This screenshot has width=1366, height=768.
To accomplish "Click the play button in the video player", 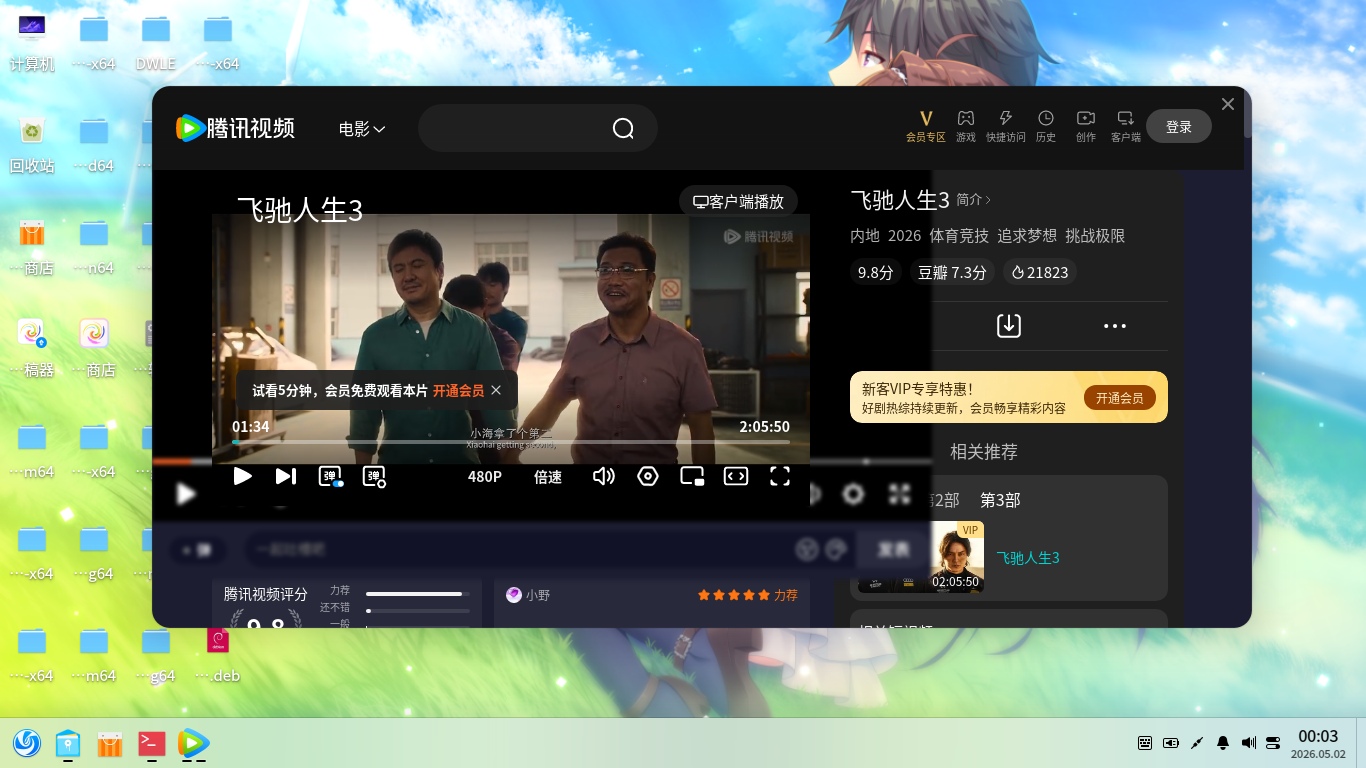I will point(242,476).
